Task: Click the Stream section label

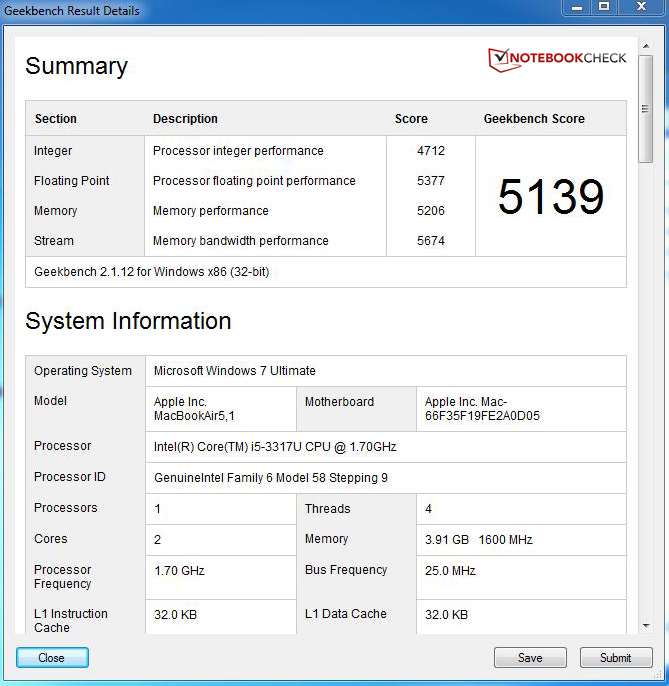Action: [54, 241]
